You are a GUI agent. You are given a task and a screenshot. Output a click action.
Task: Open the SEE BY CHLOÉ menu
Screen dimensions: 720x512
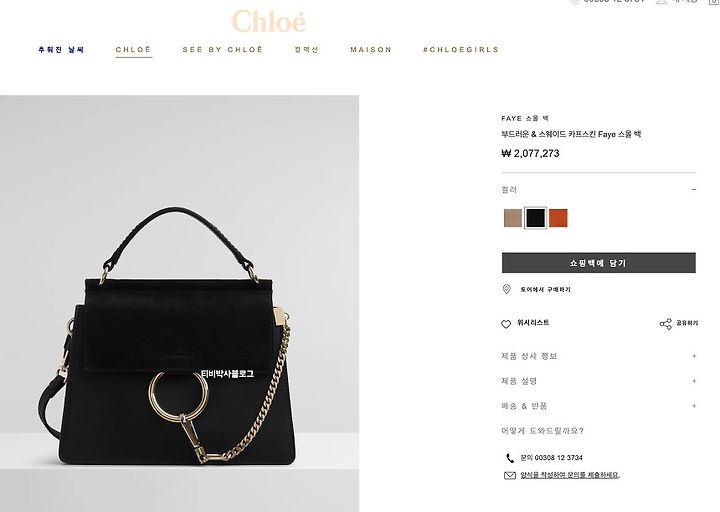point(223,50)
